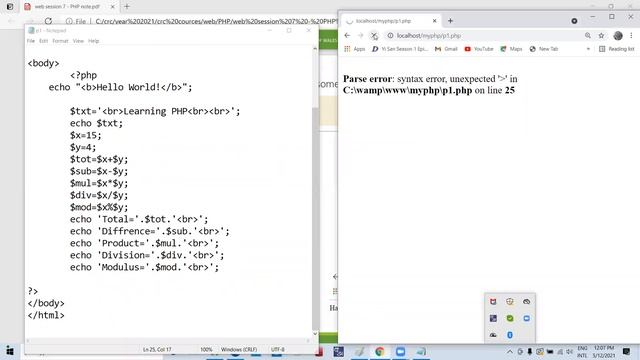The width and height of the screenshot is (640, 360).
Task: Click the dark cloud icon in overflow top row
Action: [x=527, y=302]
